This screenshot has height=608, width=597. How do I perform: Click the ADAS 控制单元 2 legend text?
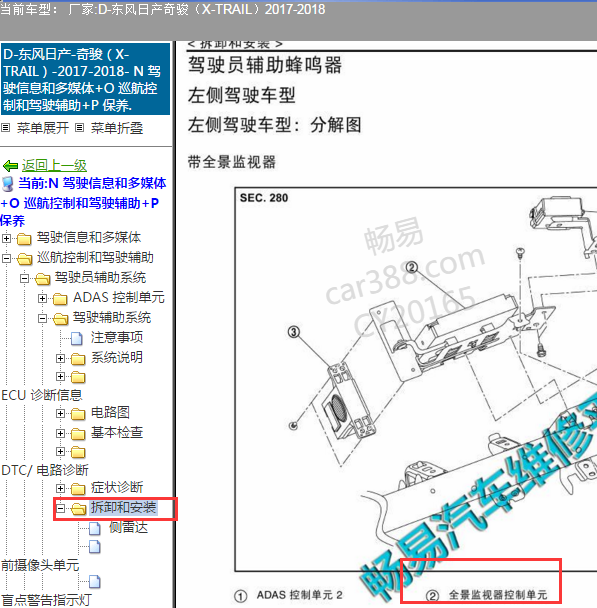coord(300,595)
